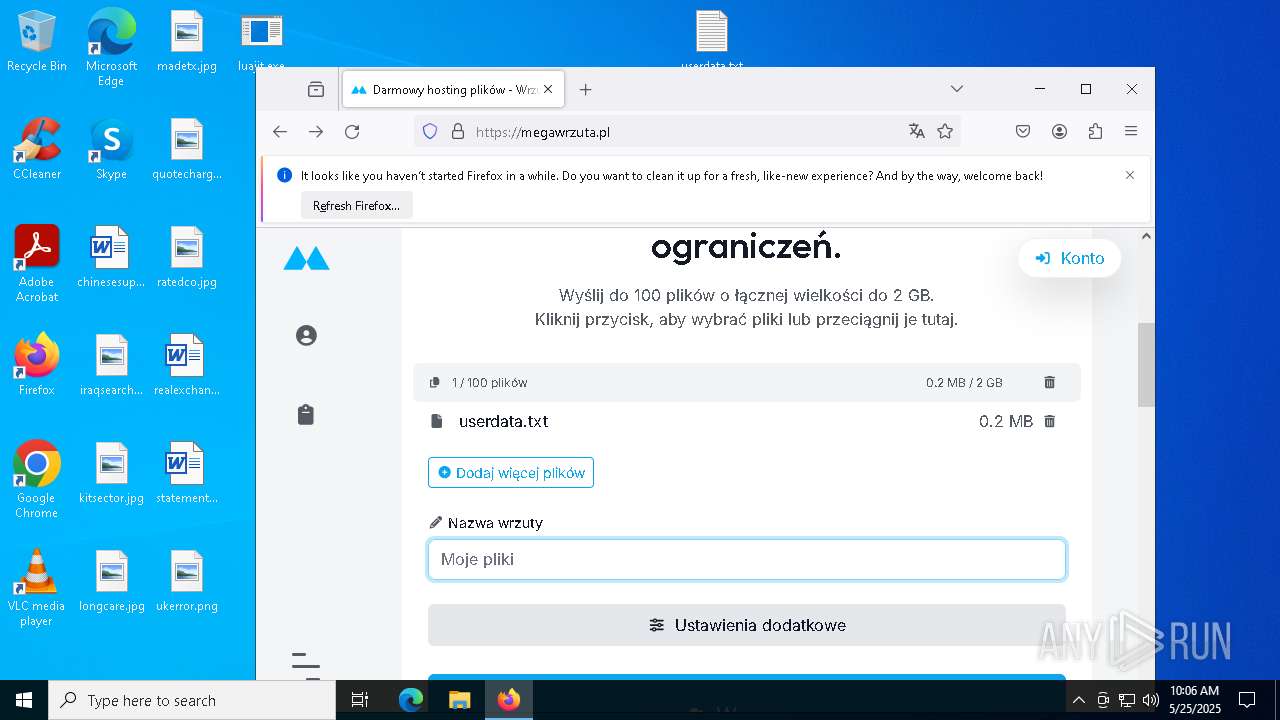Image resolution: width=1280 pixels, height=720 pixels.
Task: Select the Darmowy hosting plików tab
Action: 453,89
